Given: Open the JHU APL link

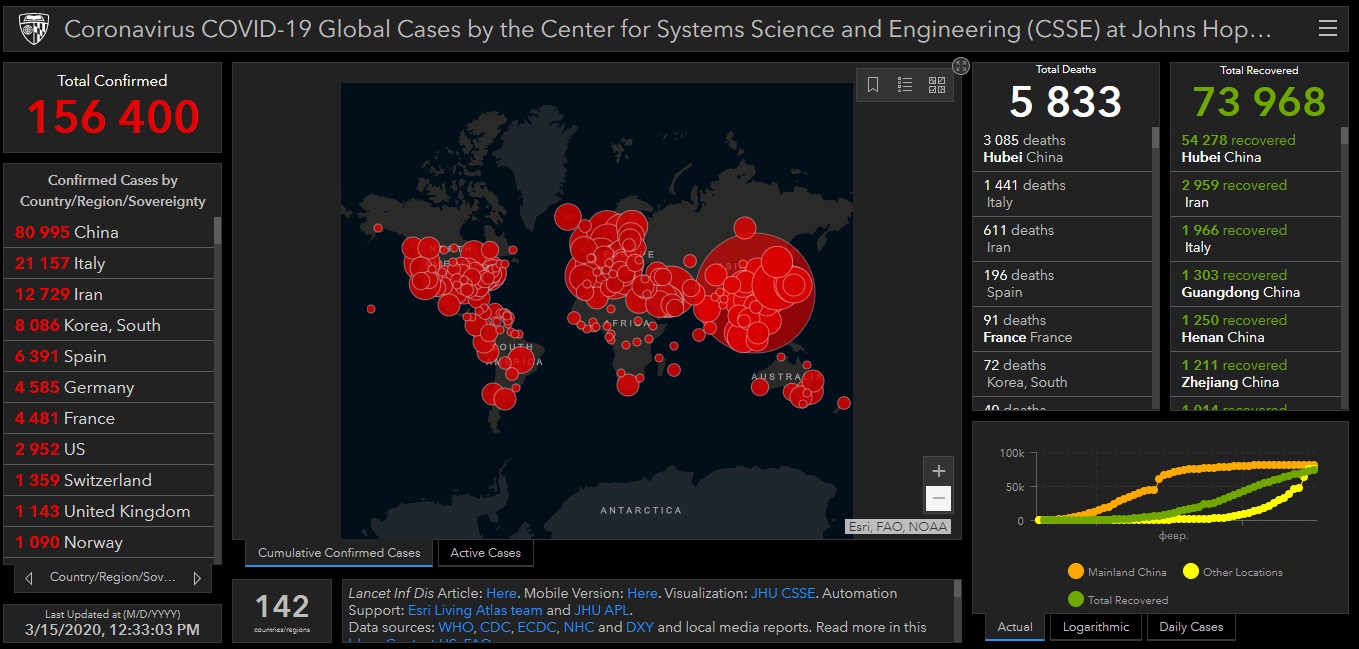Looking at the screenshot, I should (x=603, y=610).
